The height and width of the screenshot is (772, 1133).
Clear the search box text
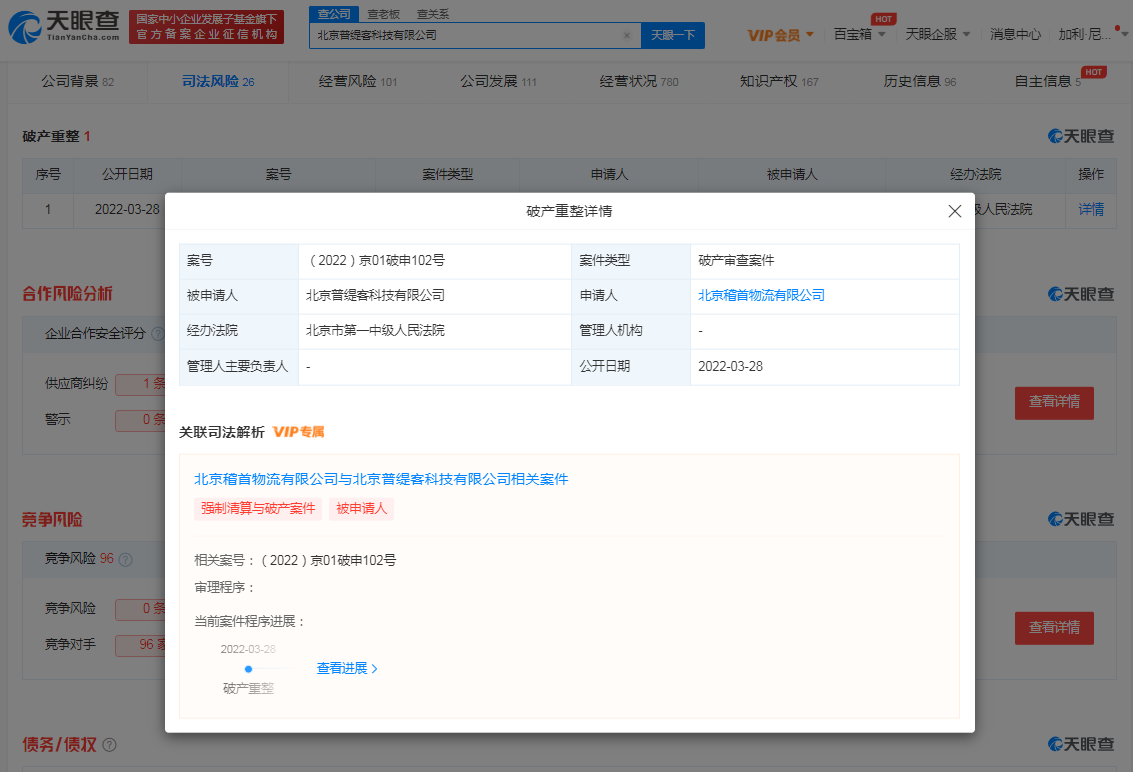626,35
